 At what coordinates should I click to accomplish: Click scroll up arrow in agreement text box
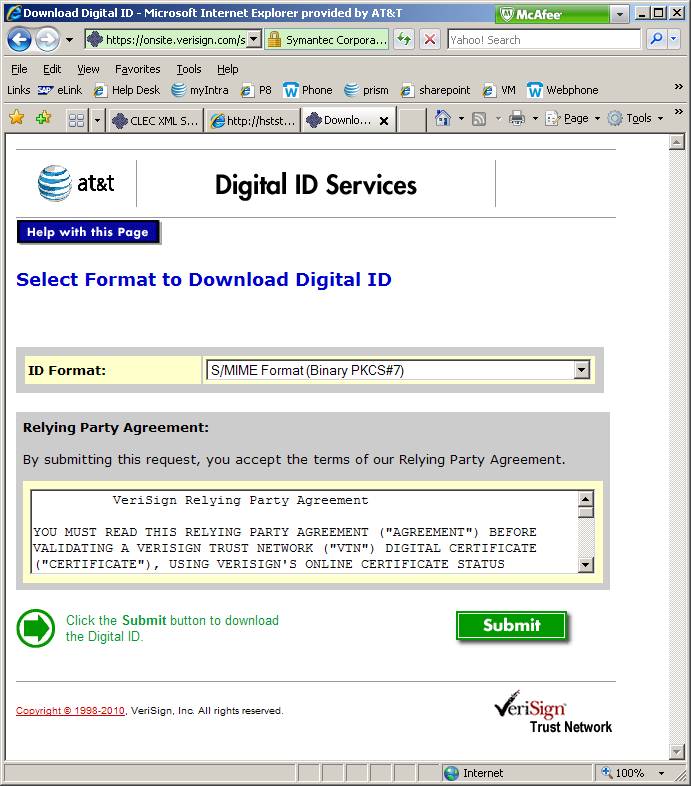[x=586, y=499]
